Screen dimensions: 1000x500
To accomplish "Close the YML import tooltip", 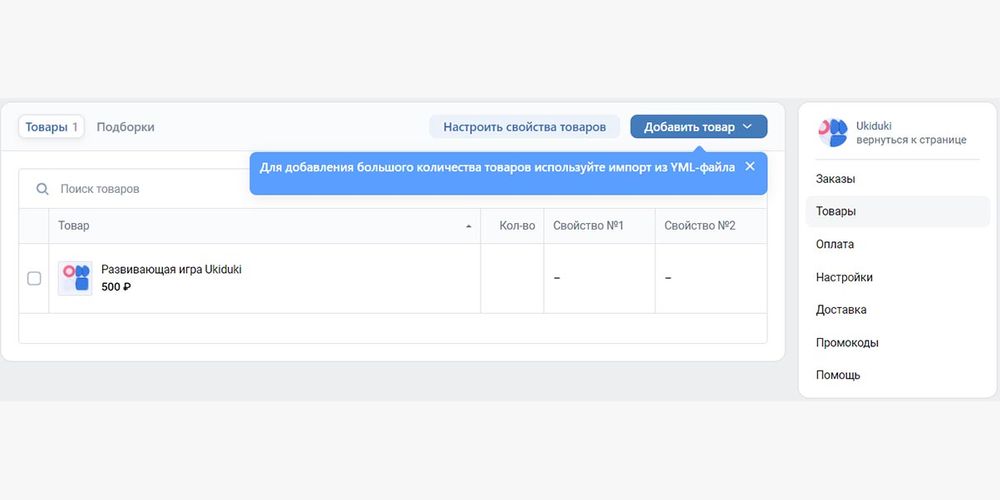I will coord(750,167).
